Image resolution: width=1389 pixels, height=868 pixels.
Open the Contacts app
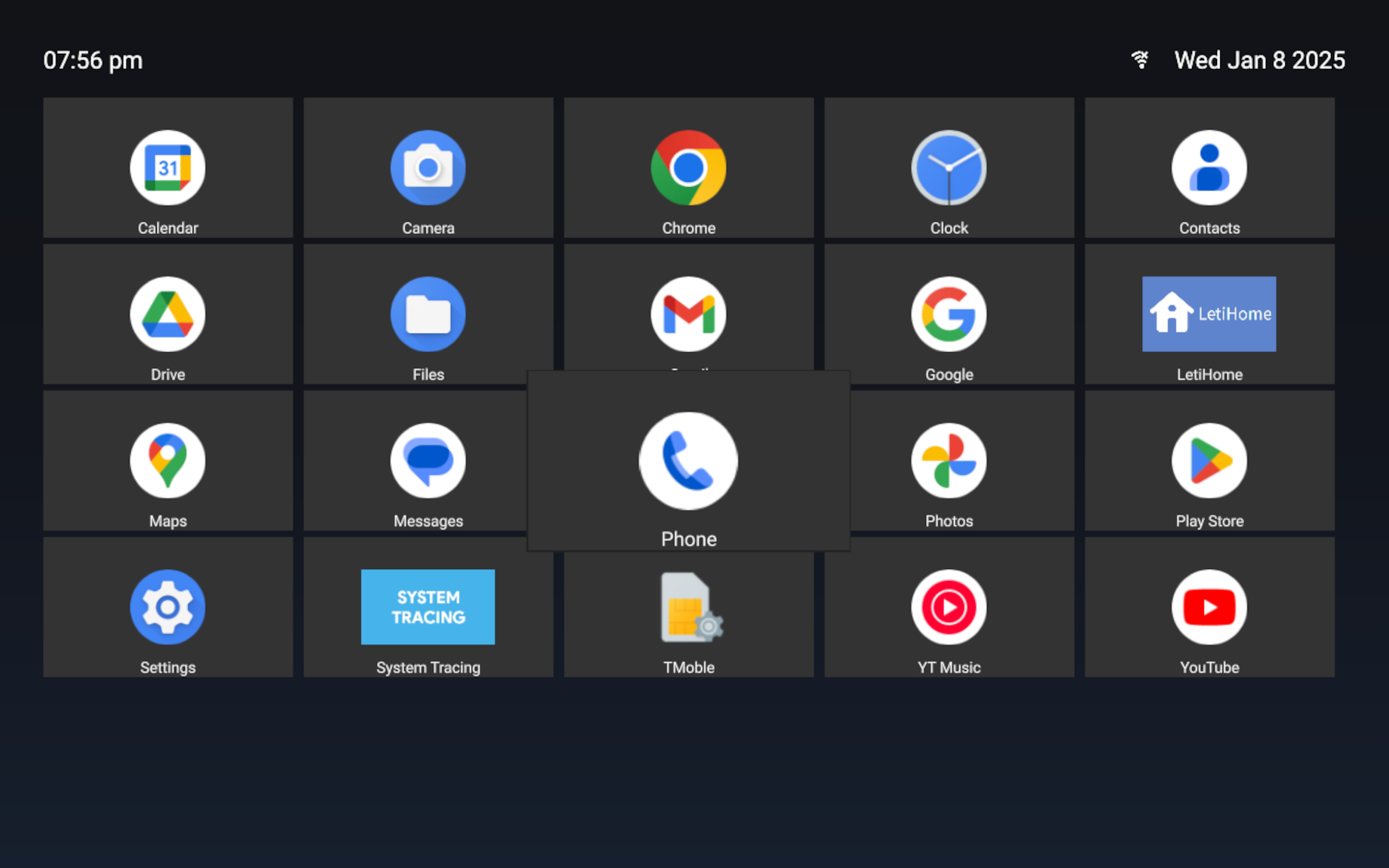coord(1209,168)
